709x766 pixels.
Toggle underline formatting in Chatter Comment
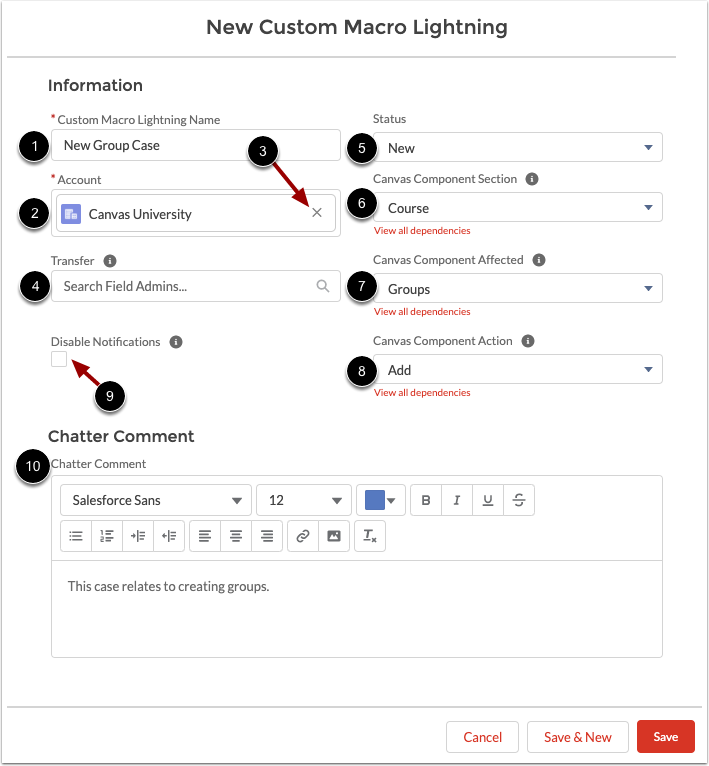coord(488,500)
